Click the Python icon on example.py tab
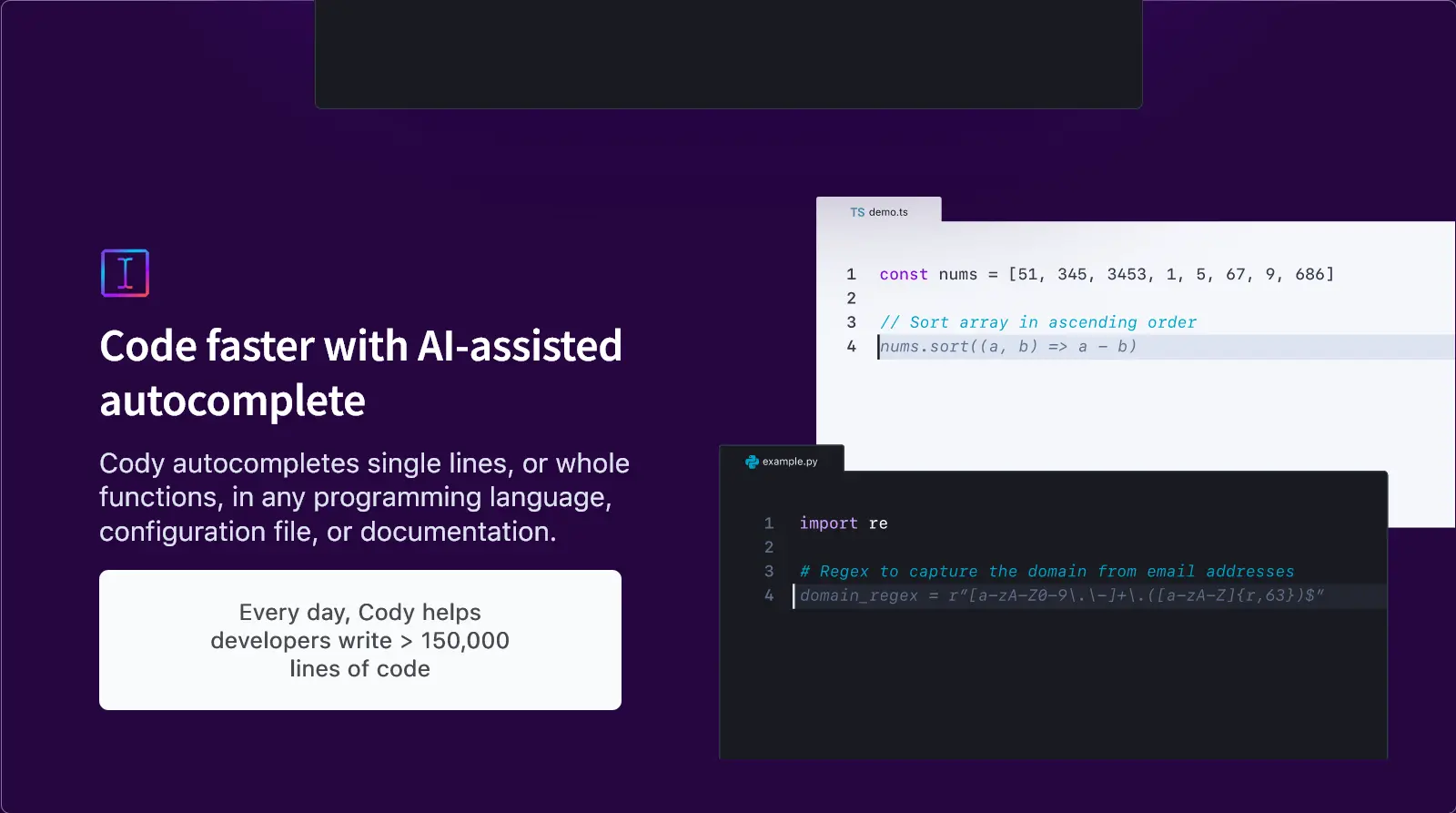This screenshot has height=813, width=1456. 752,462
